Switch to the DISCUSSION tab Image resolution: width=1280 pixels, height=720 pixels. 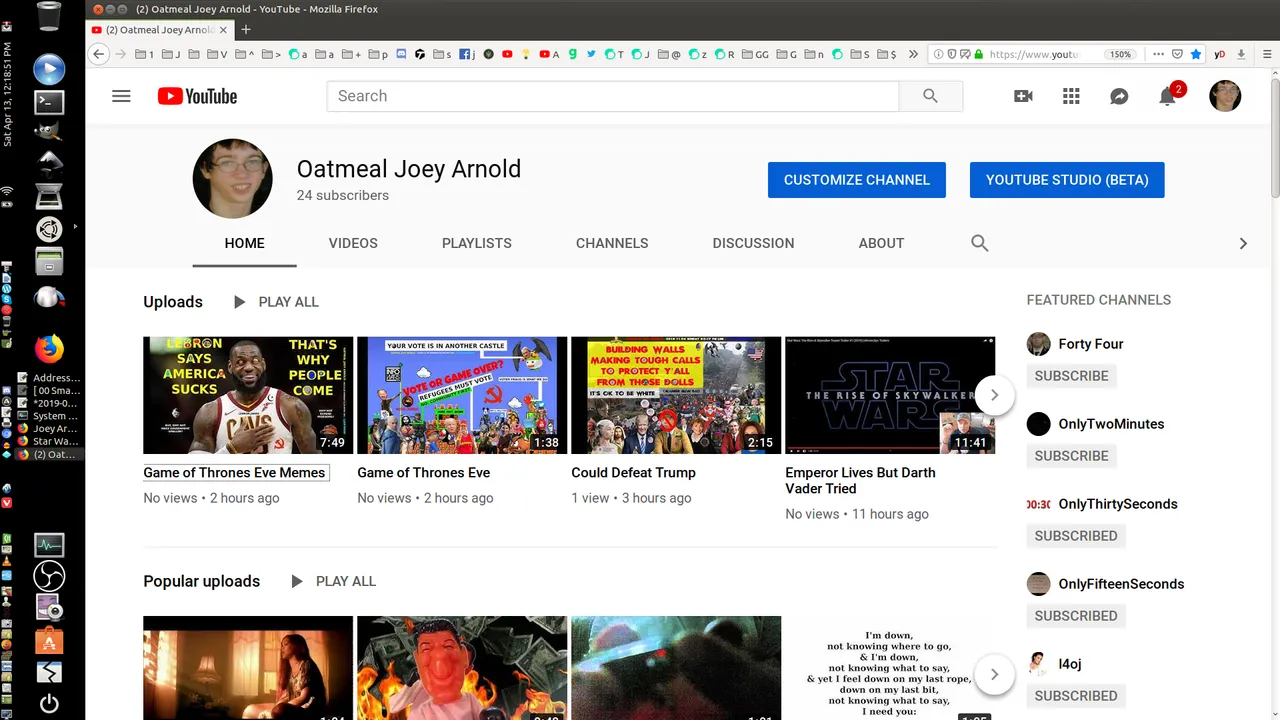(x=753, y=243)
